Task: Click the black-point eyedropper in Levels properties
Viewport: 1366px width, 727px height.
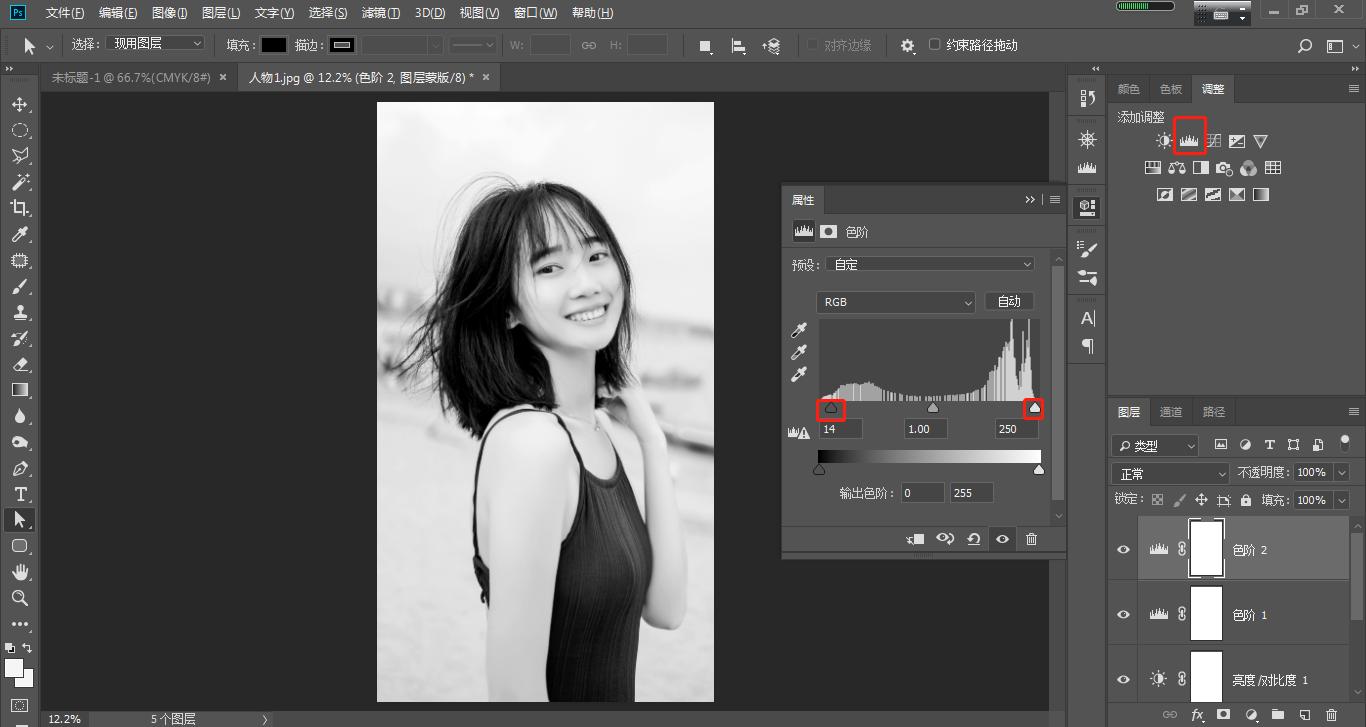Action: (x=797, y=329)
